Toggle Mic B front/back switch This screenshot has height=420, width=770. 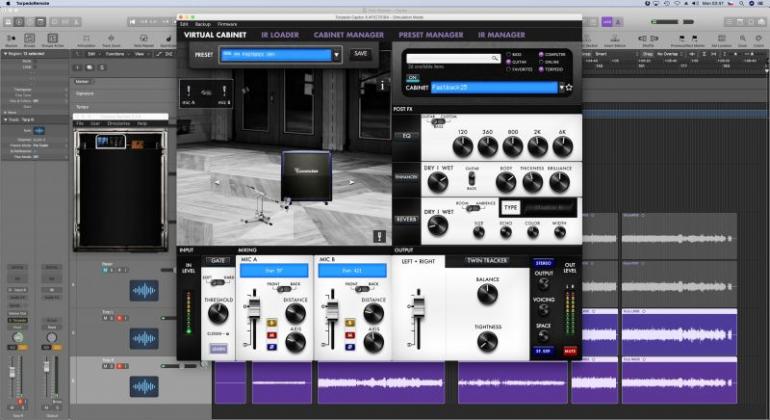[x=362, y=289]
